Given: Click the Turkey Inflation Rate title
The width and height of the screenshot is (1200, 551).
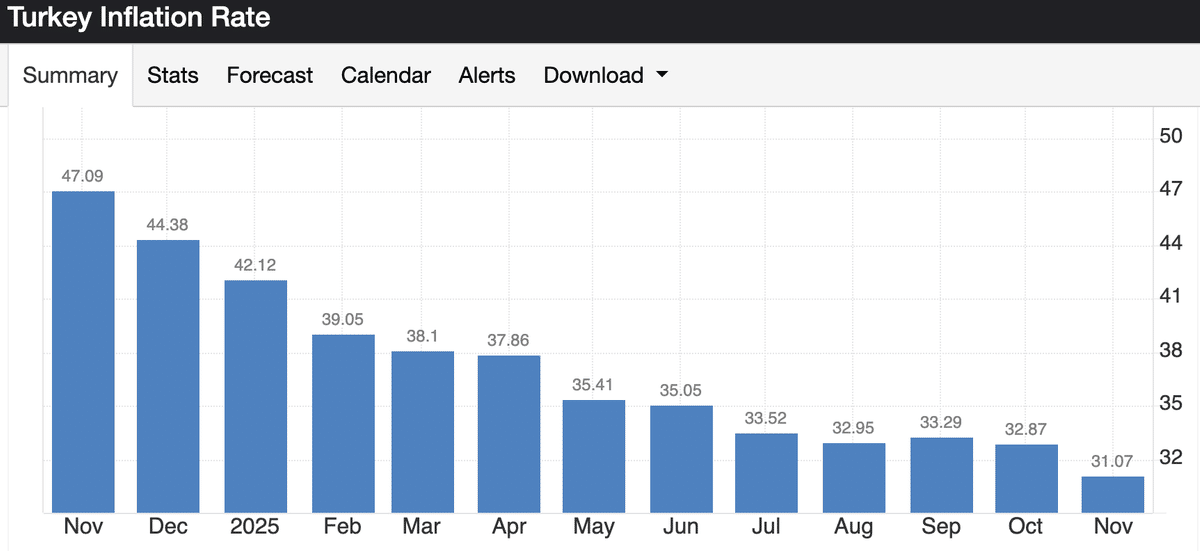Looking at the screenshot, I should [140, 18].
